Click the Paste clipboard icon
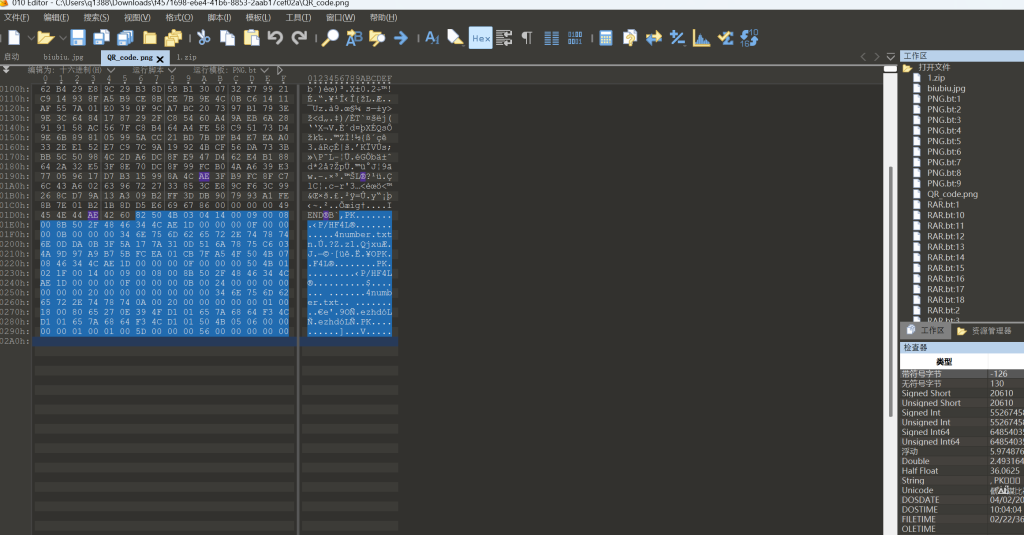Image resolution: width=1024 pixels, height=535 pixels. 251,38
